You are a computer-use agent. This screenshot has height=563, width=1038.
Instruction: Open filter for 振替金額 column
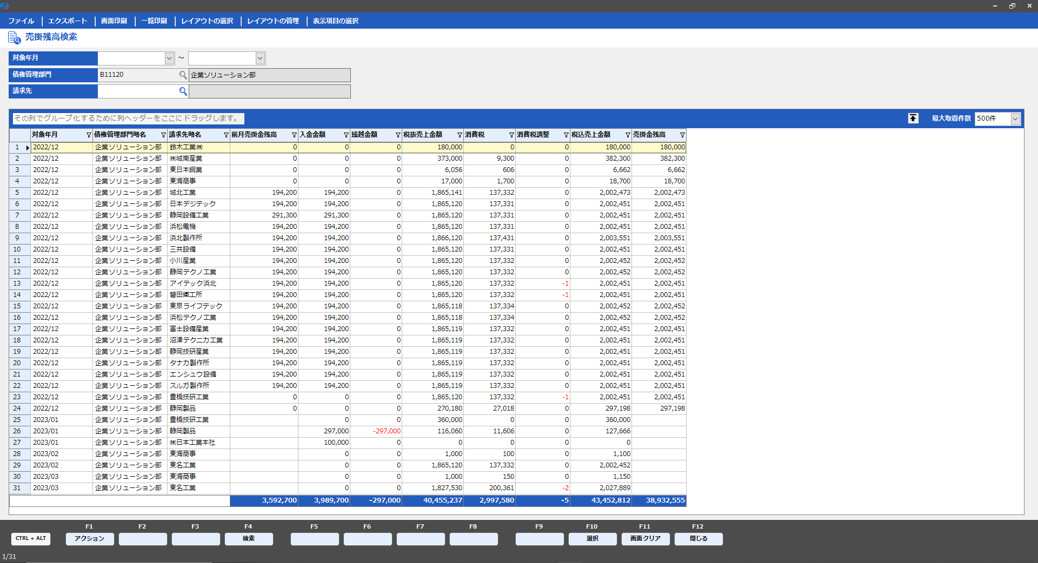pyautogui.click(x=398, y=135)
